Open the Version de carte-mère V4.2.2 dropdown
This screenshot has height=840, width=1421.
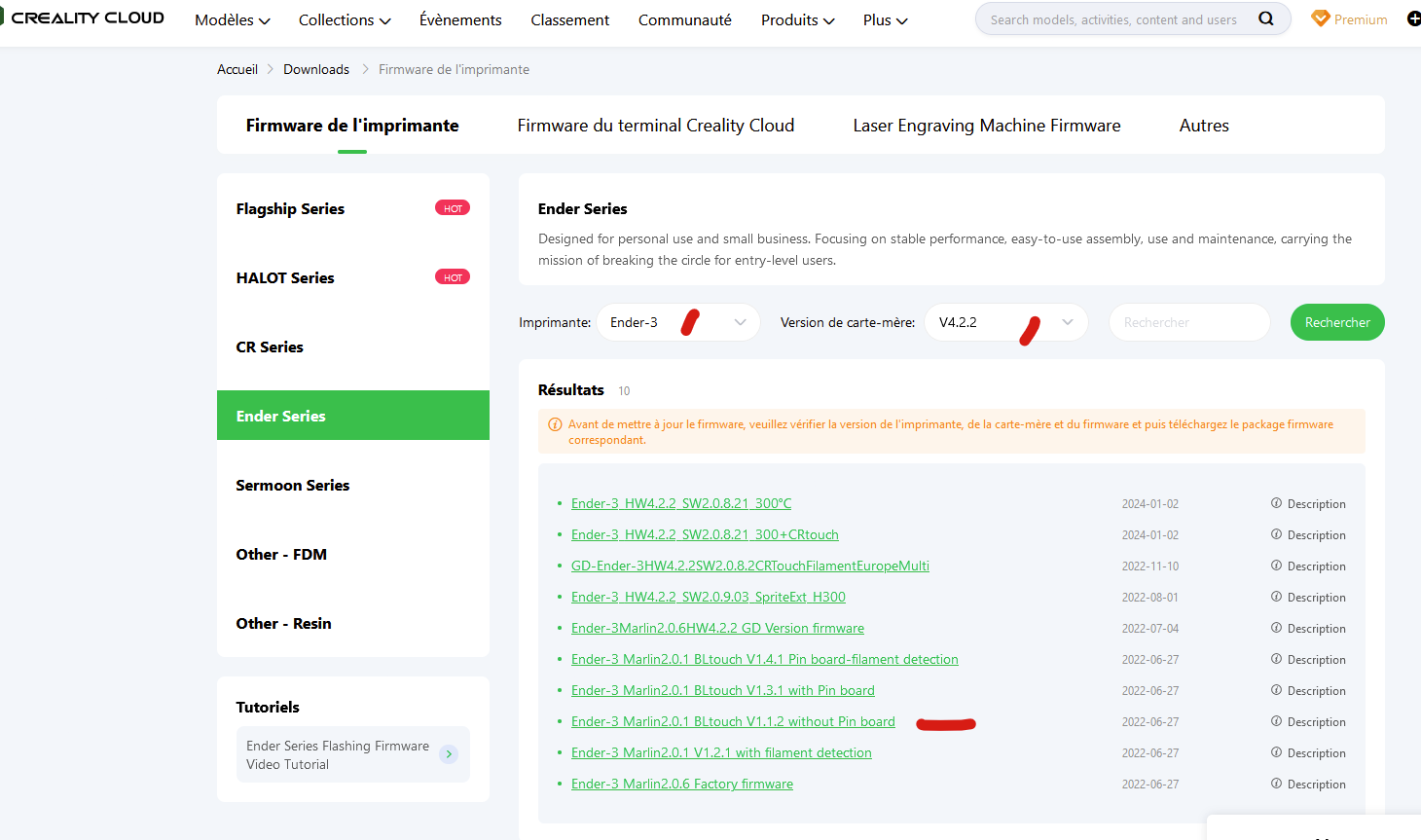point(1006,322)
